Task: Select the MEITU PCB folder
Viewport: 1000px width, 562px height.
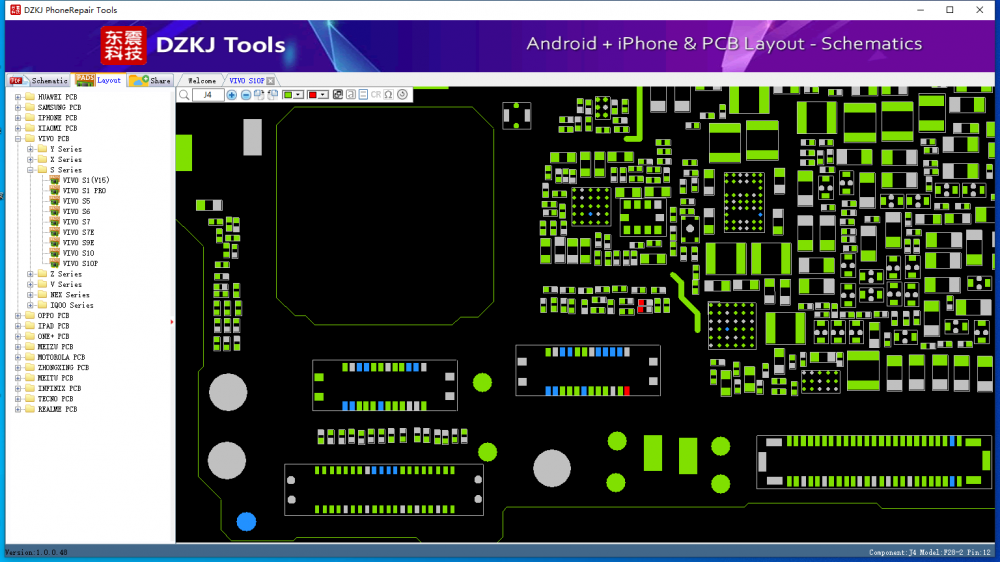Action: pyautogui.click(x=55, y=378)
